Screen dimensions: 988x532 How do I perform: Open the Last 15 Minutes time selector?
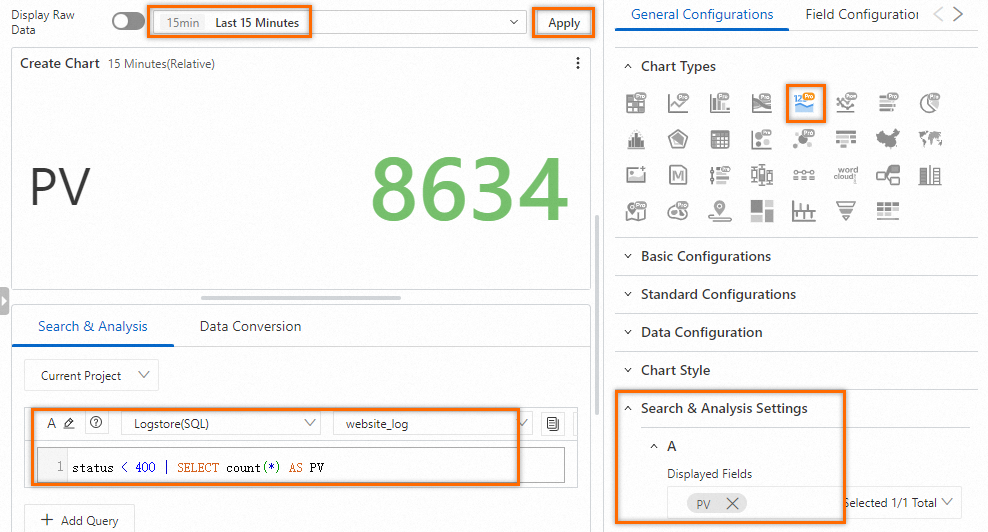coord(338,23)
